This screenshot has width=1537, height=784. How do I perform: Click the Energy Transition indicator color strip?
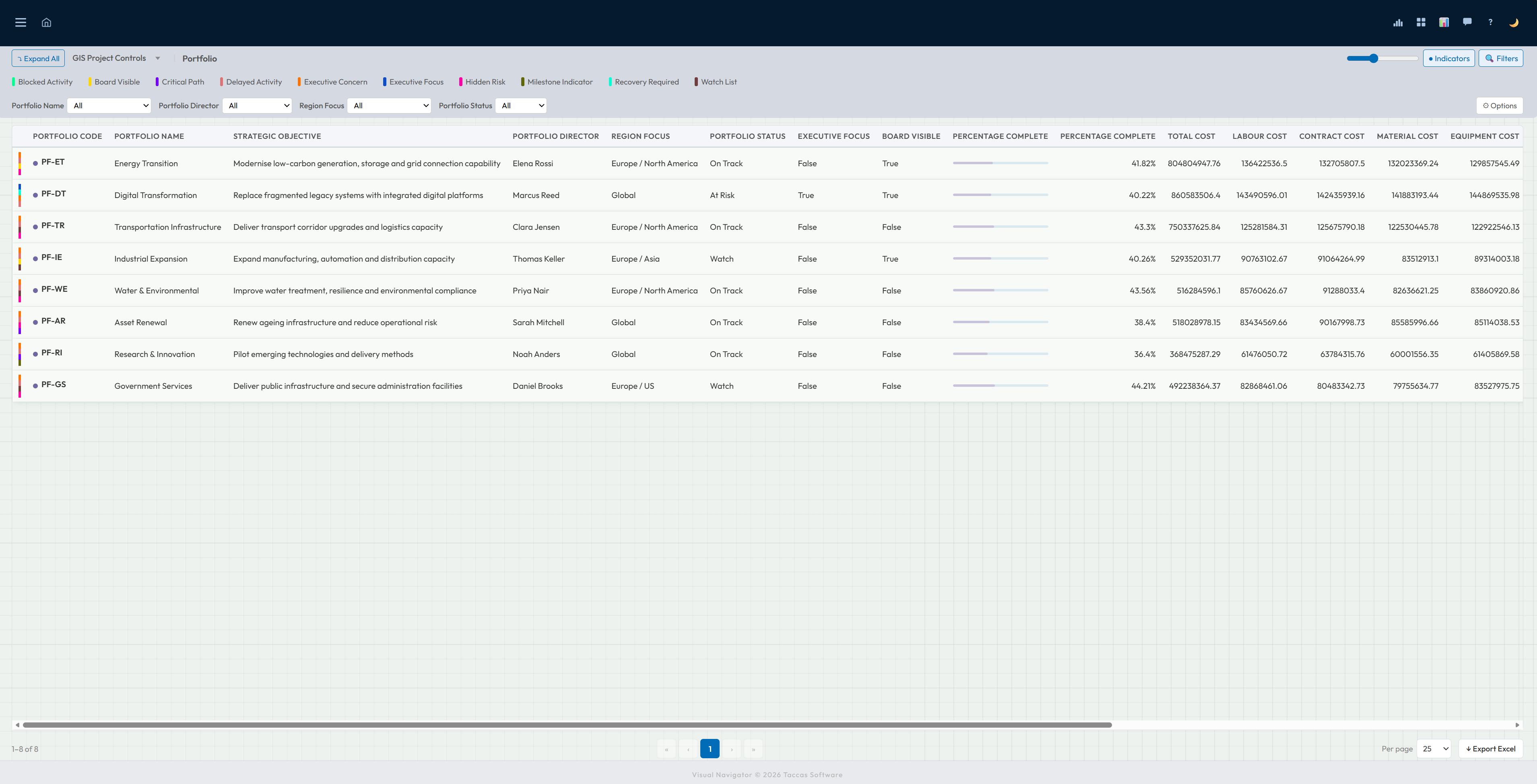click(20, 163)
